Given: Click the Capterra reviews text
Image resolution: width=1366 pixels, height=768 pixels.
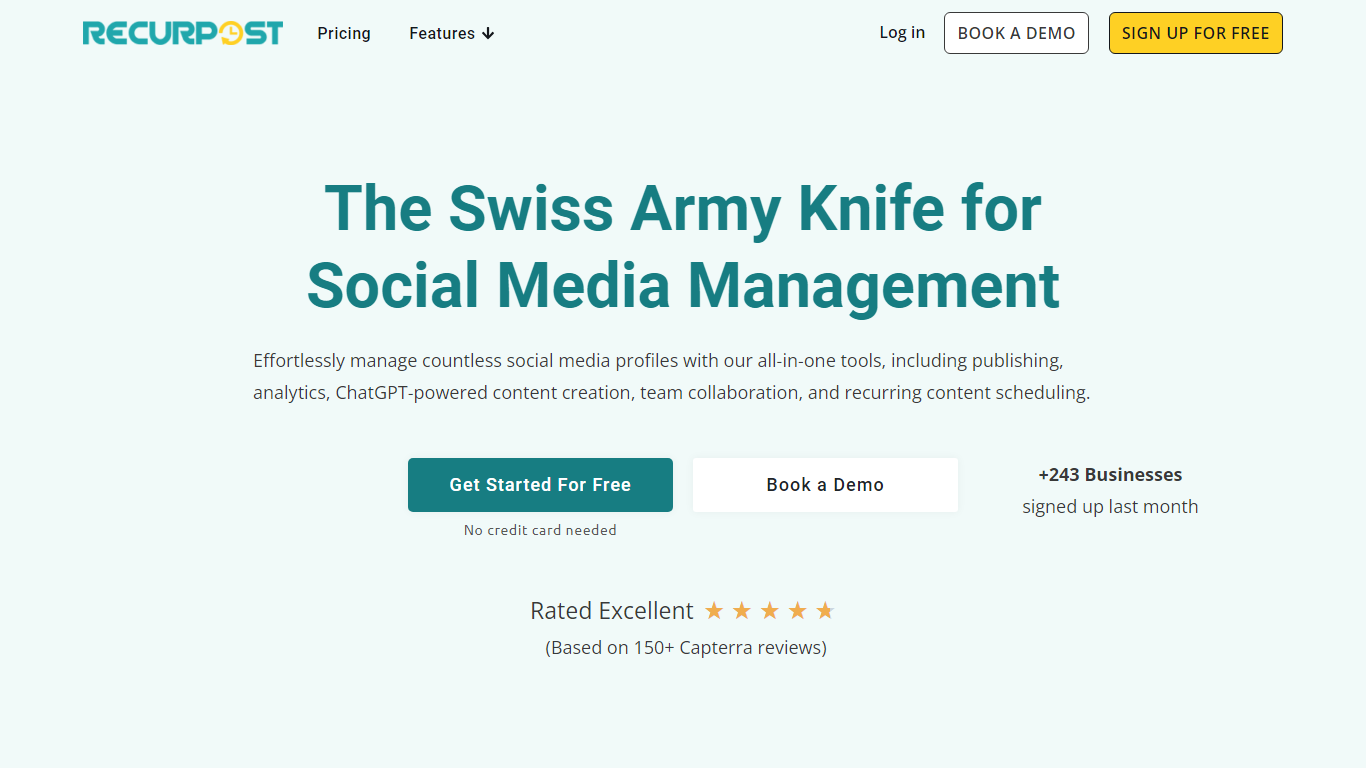Looking at the screenshot, I should [x=686, y=648].
